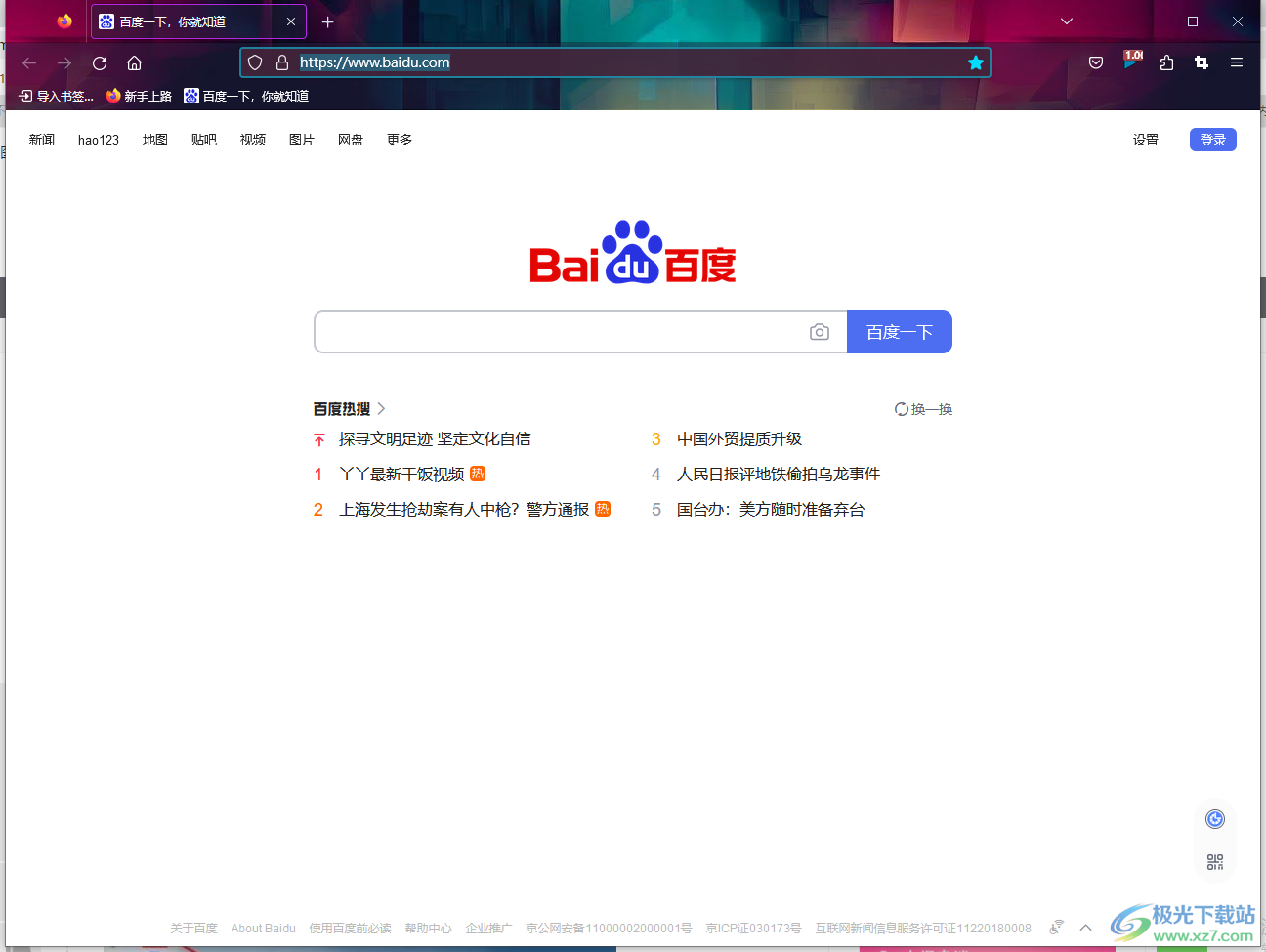Open 企业推广 footer link
Screen dimensions: 1266x952
pyautogui.click(x=488, y=929)
